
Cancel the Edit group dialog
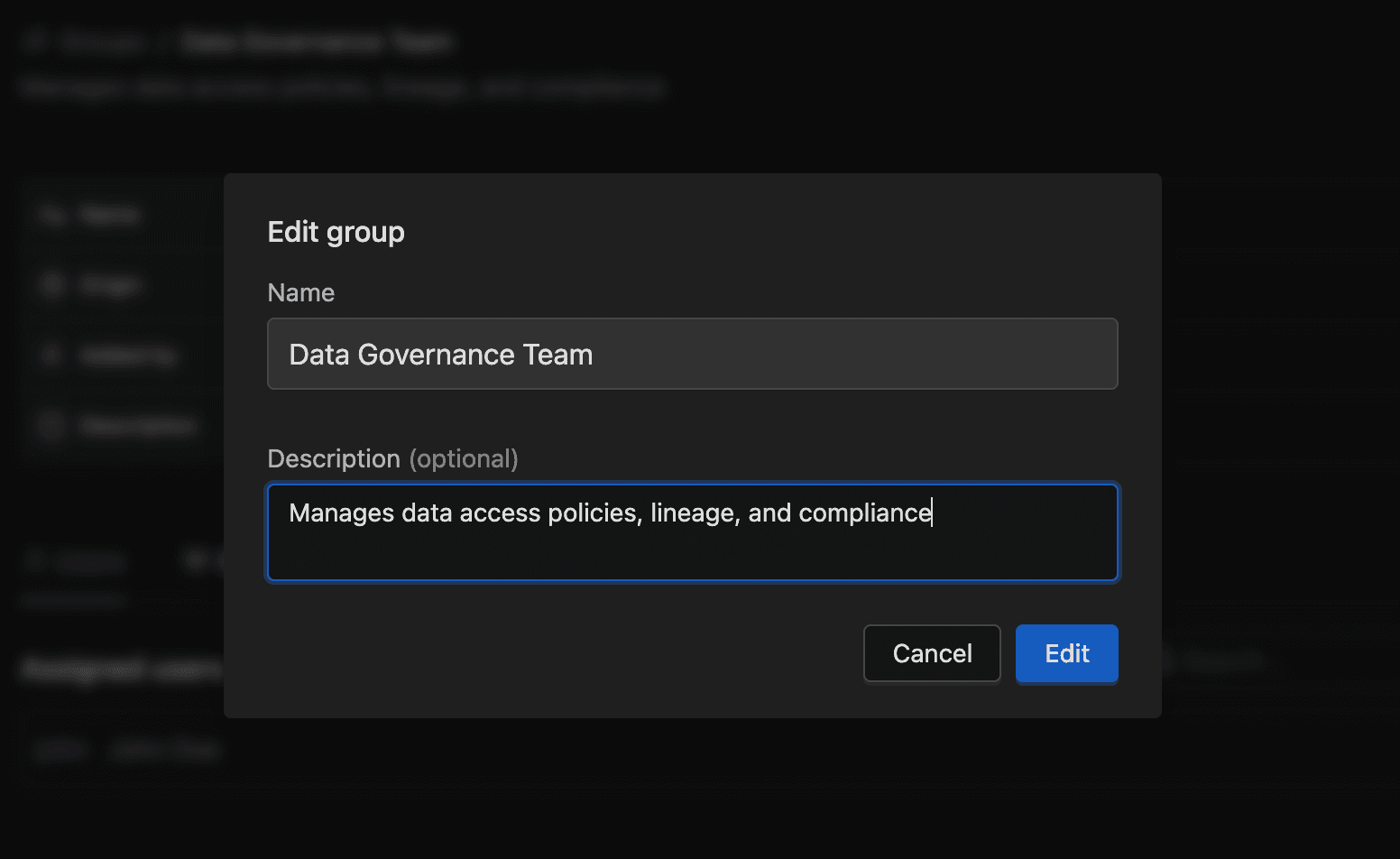coord(932,653)
